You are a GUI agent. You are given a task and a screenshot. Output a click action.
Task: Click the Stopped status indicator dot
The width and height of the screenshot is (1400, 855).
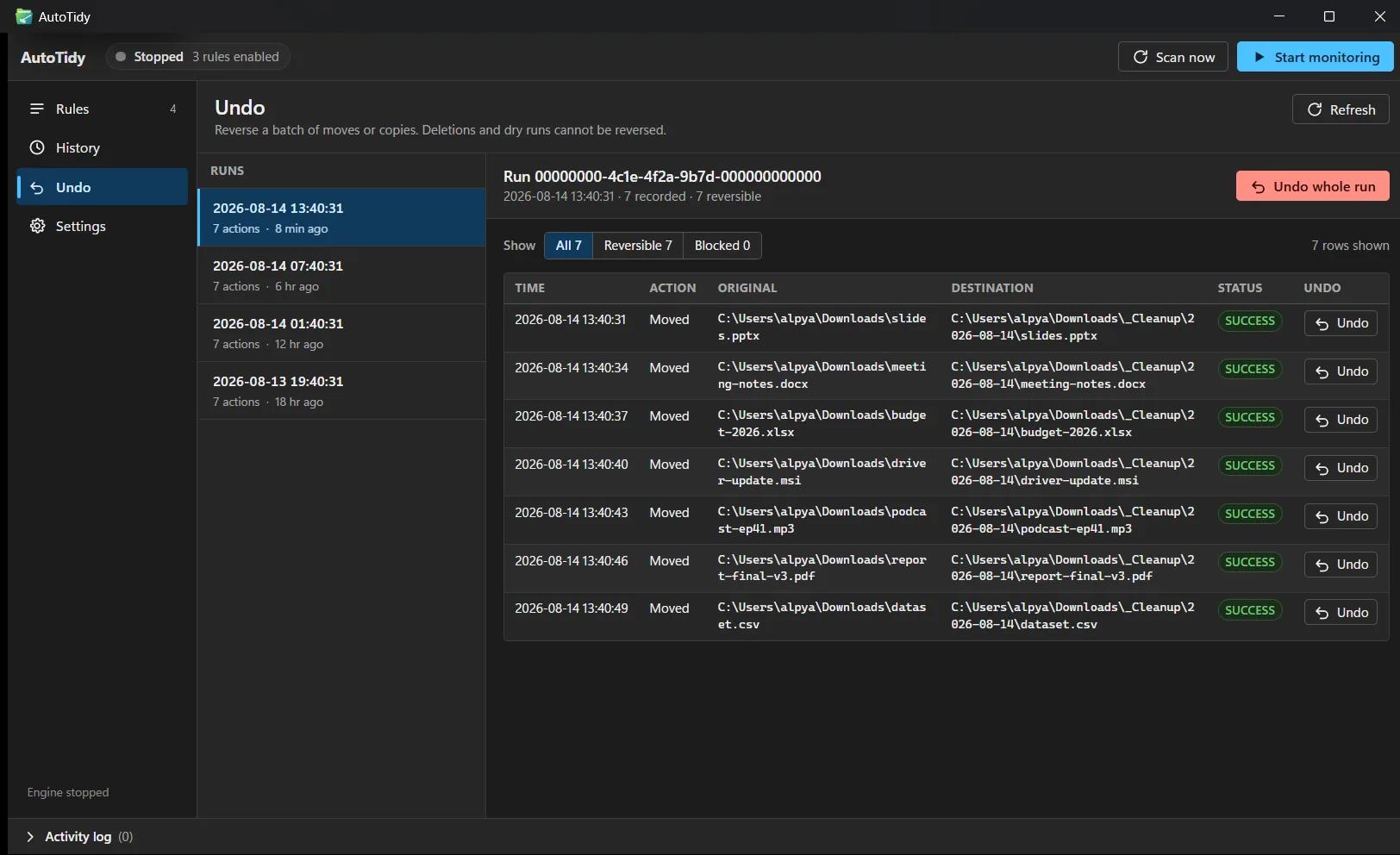click(121, 57)
